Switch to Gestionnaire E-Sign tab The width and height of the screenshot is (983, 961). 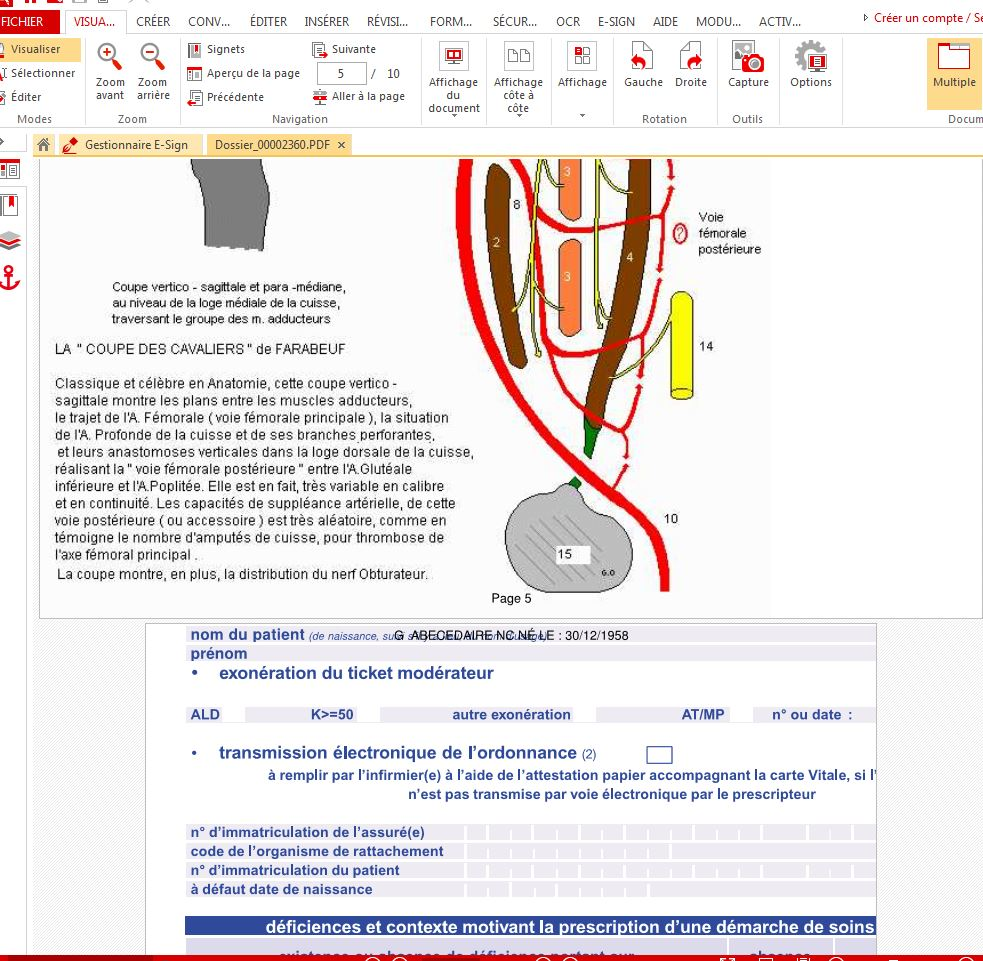pyautogui.click(x=132, y=145)
